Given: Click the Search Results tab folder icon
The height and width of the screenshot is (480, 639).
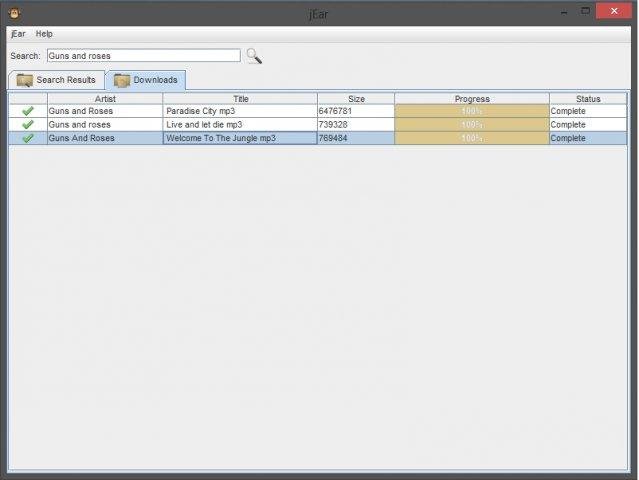Looking at the screenshot, I should (24, 80).
